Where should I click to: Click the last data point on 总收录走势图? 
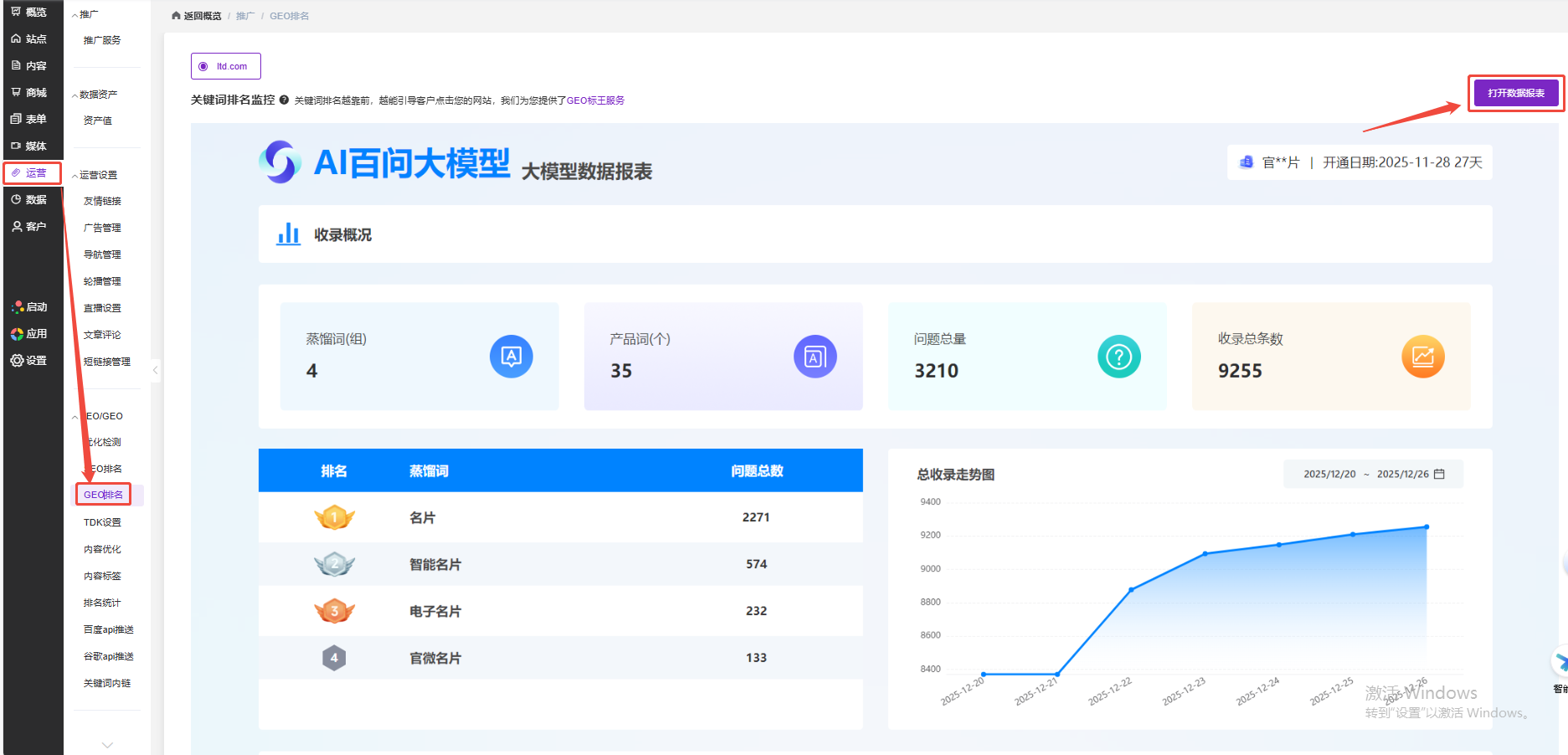[1427, 527]
